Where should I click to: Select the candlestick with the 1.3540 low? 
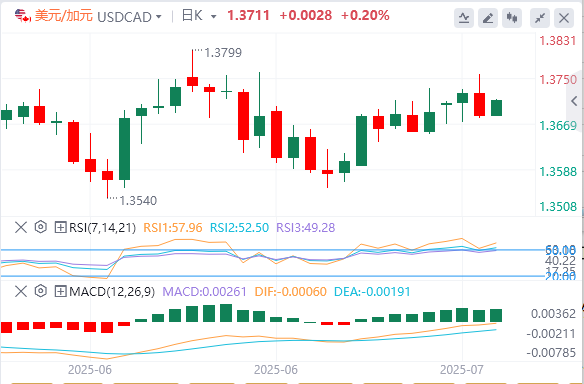pos(108,175)
